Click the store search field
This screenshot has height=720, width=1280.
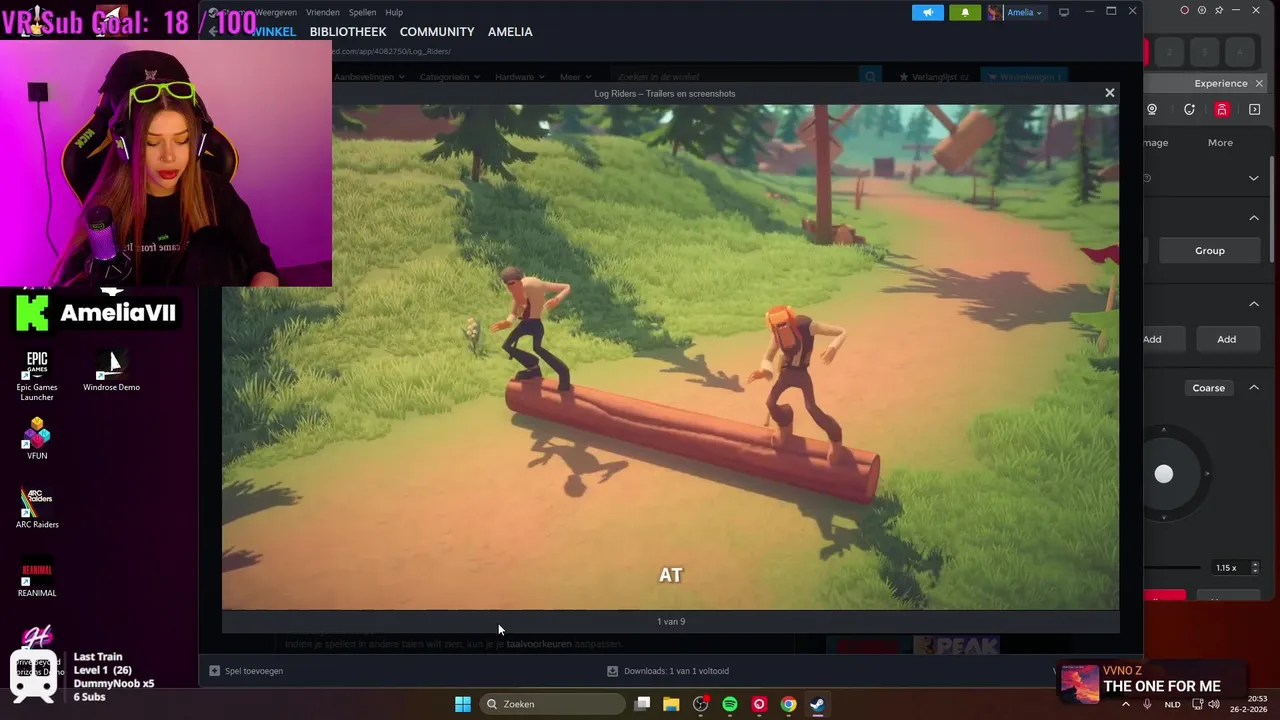(735, 77)
